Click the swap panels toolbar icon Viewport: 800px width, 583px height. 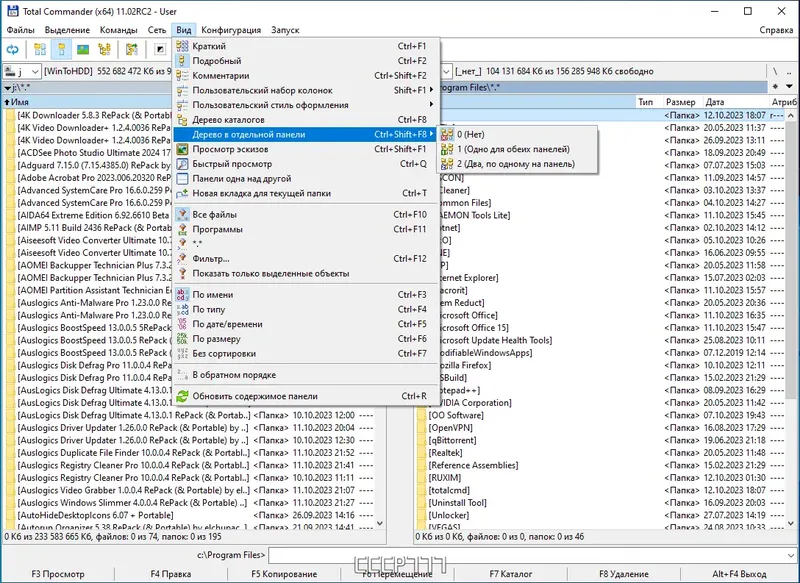pos(132,49)
